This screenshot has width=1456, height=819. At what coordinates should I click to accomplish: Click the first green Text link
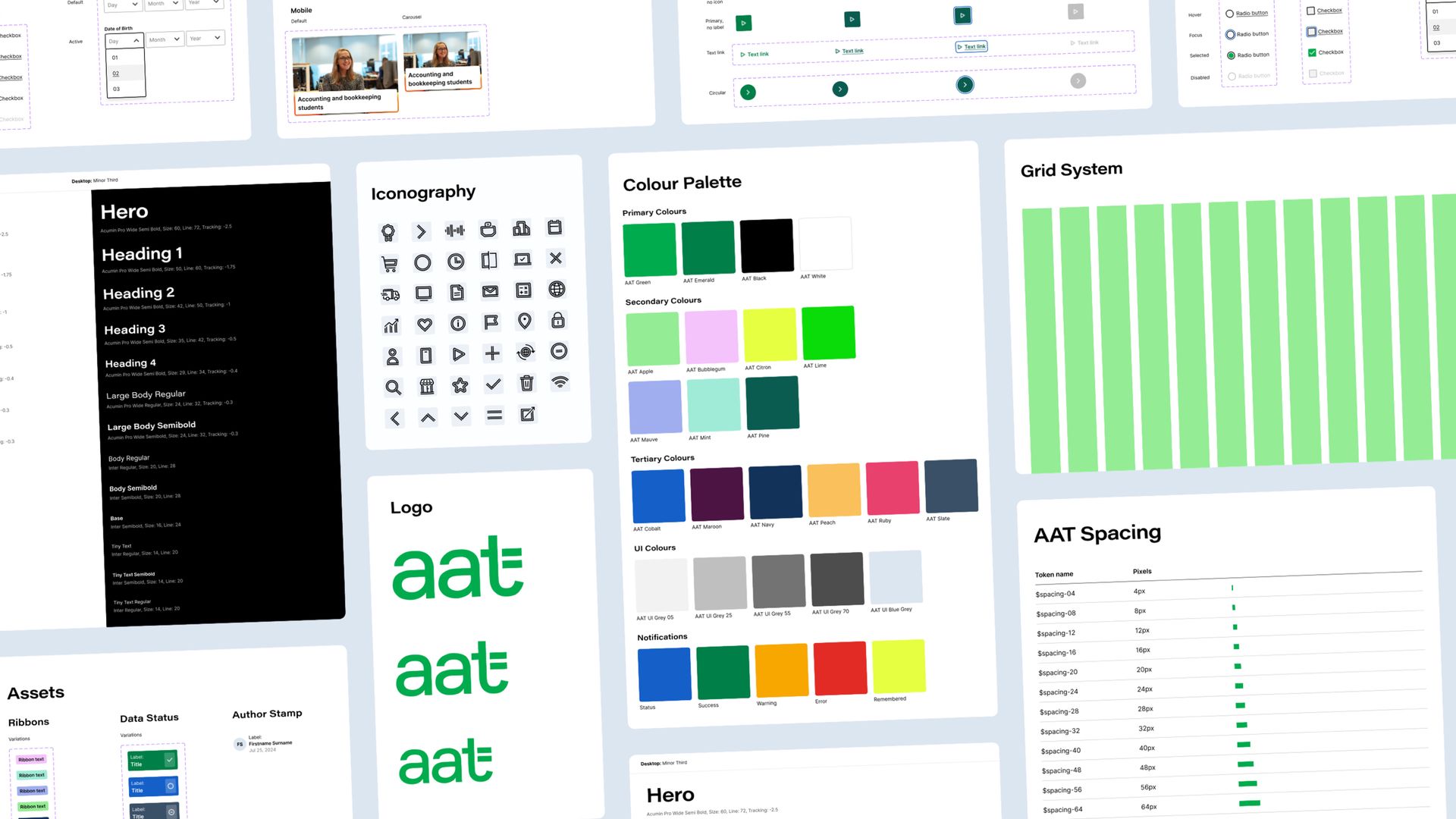pos(755,55)
